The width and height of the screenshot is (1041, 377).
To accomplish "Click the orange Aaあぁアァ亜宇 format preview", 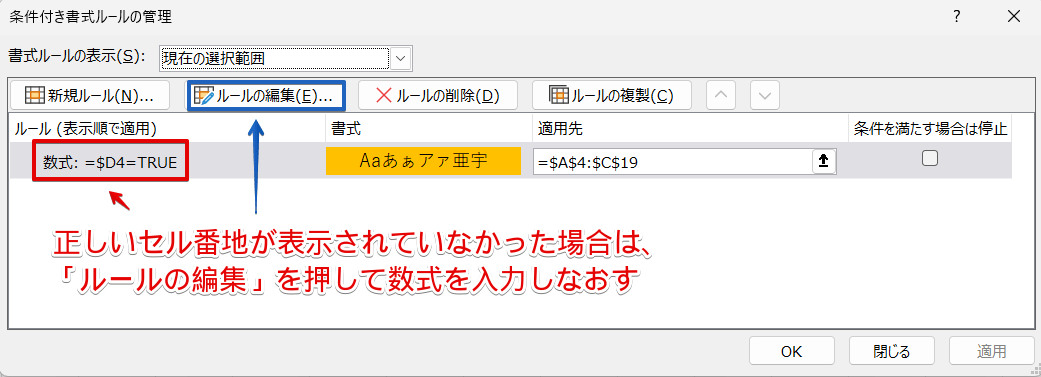I will [x=423, y=161].
